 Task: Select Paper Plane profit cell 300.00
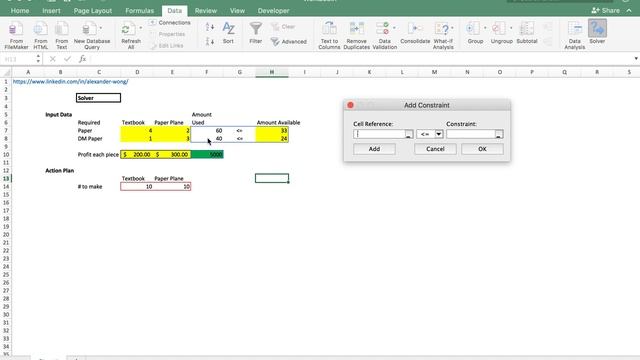[172, 155]
